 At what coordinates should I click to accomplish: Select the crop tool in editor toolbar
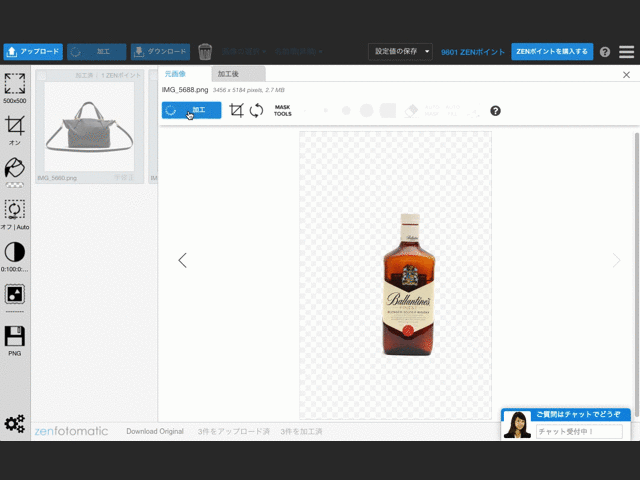click(x=236, y=110)
